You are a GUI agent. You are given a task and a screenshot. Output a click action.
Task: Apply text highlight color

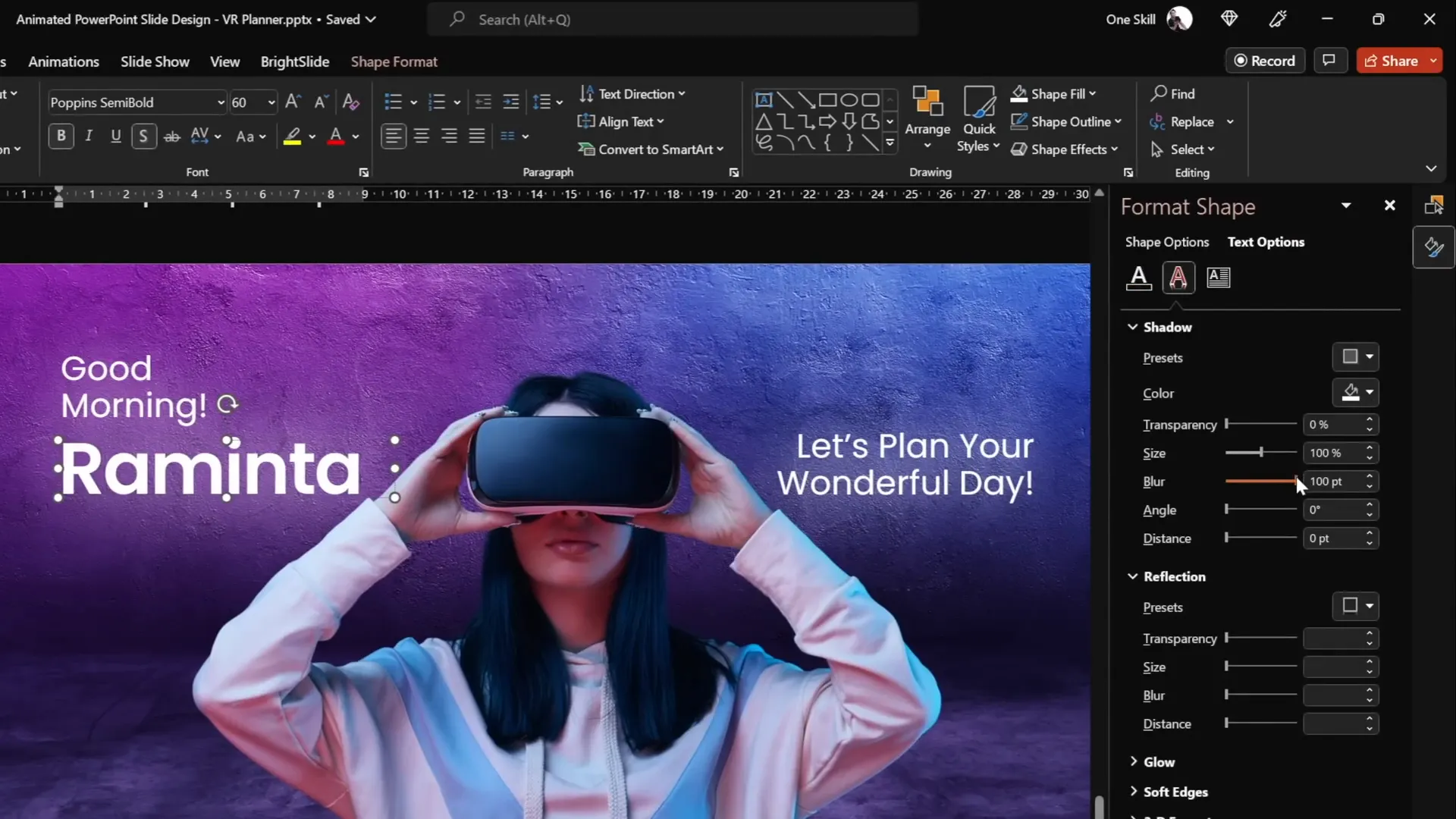click(x=292, y=136)
